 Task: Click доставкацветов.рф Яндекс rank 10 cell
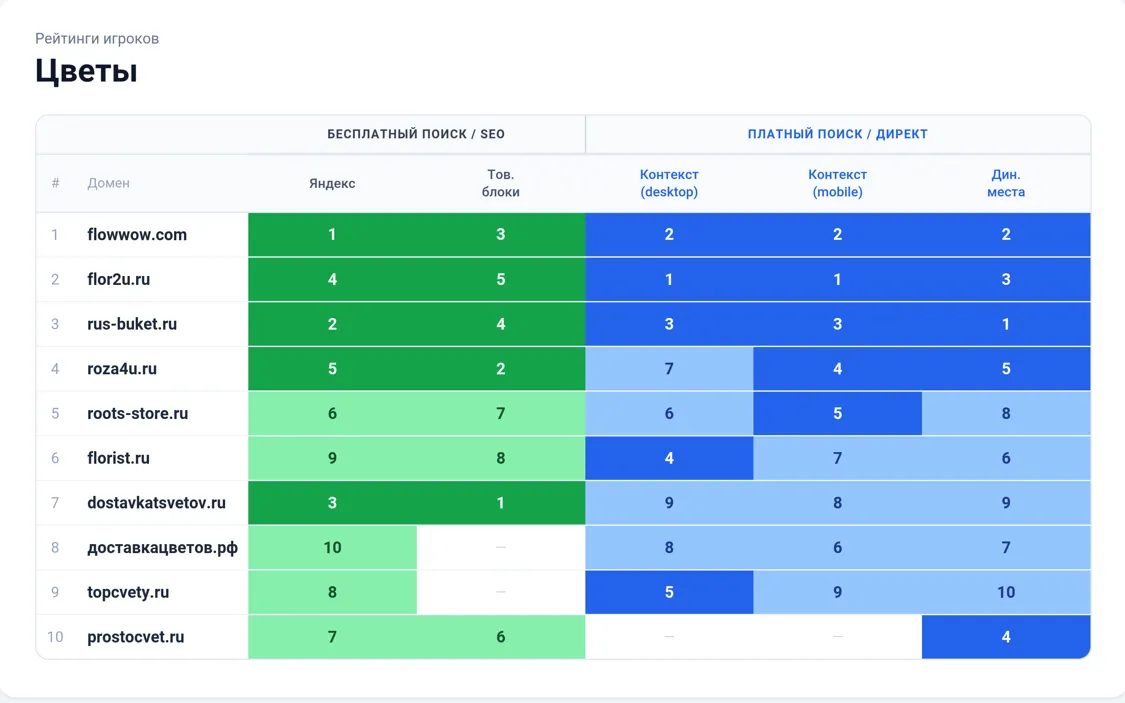click(x=332, y=547)
